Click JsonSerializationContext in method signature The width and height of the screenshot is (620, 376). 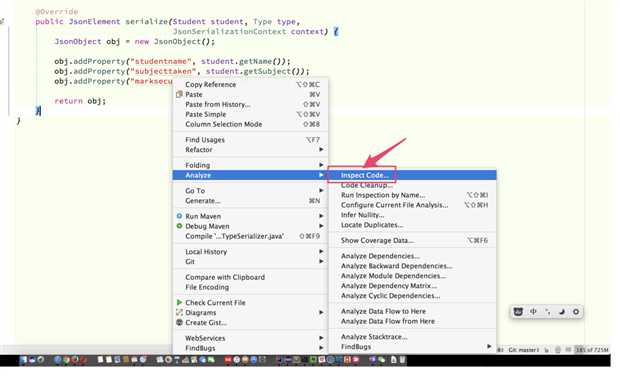(x=229, y=32)
